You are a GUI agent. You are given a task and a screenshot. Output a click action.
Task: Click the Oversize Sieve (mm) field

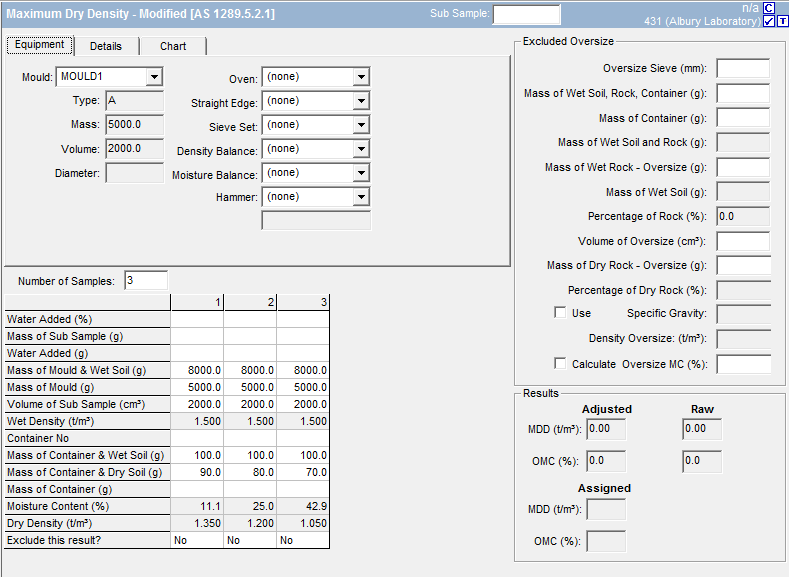coord(743,68)
